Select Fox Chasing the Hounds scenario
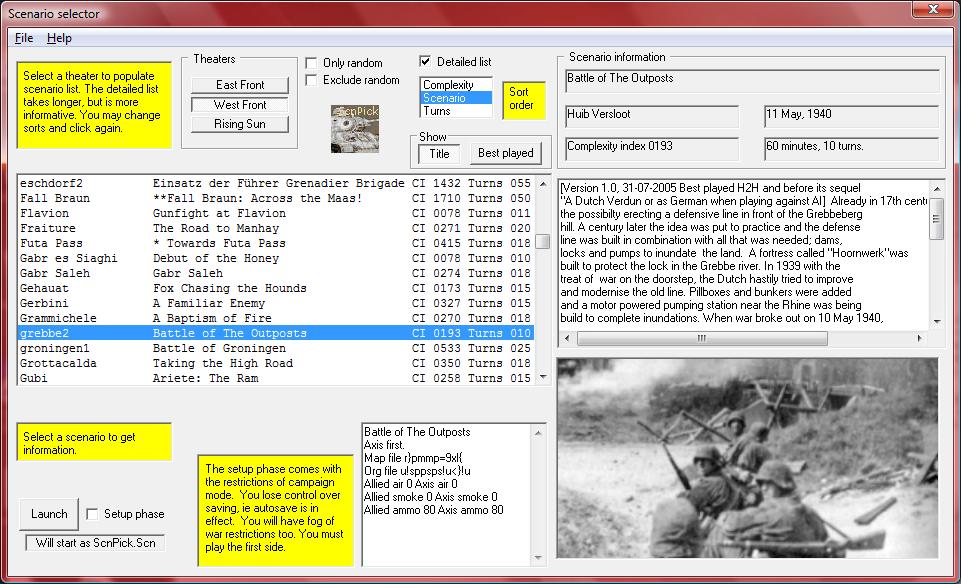Screen dimensions: 961x584 (x=275, y=288)
